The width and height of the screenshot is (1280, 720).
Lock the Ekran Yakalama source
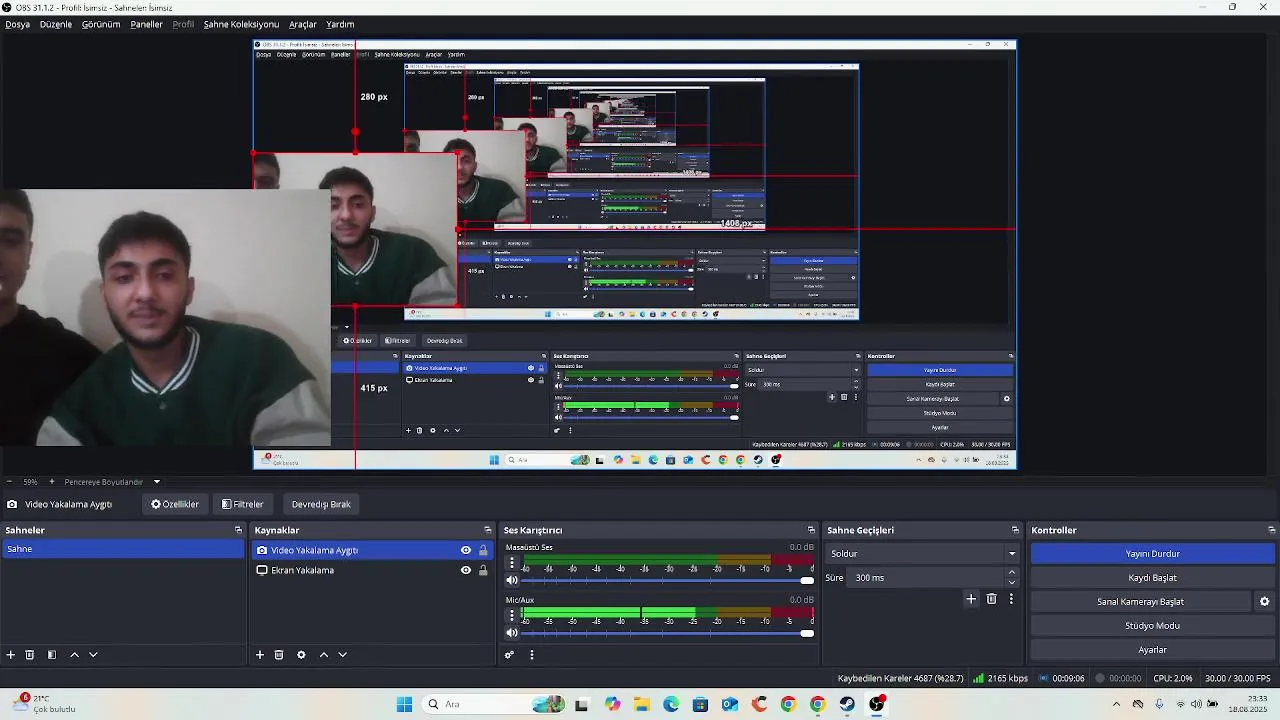tap(483, 570)
